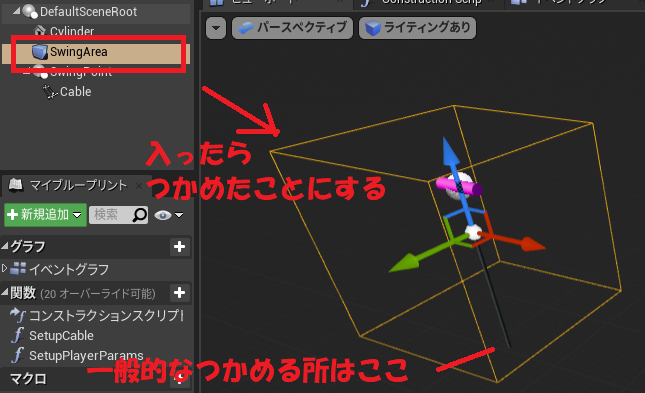The image size is (645, 393).
Task: Collapse the 関数 section
Action: (x=5, y=292)
